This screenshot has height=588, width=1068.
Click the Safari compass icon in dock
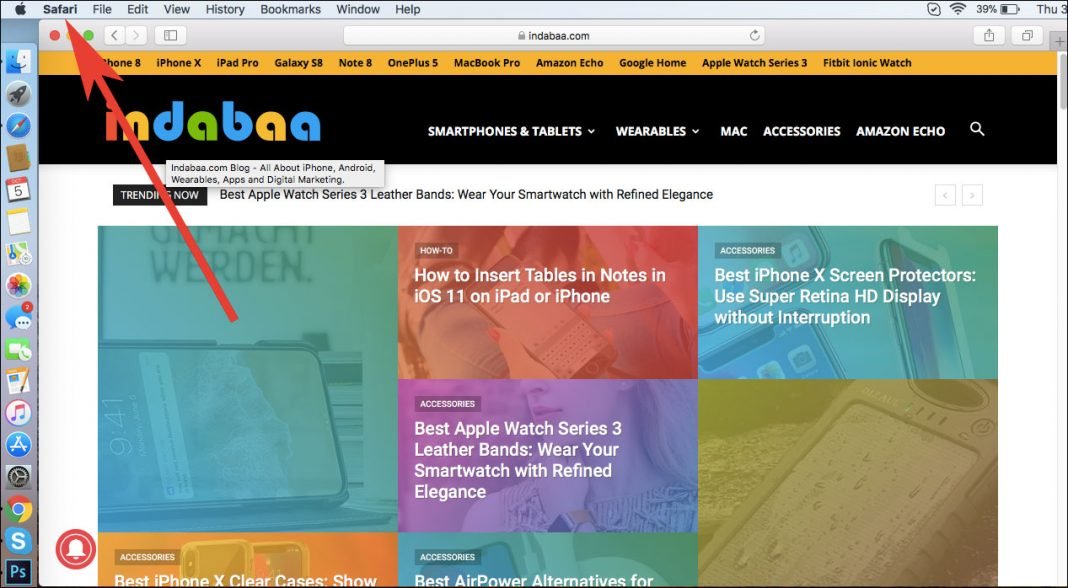point(18,125)
